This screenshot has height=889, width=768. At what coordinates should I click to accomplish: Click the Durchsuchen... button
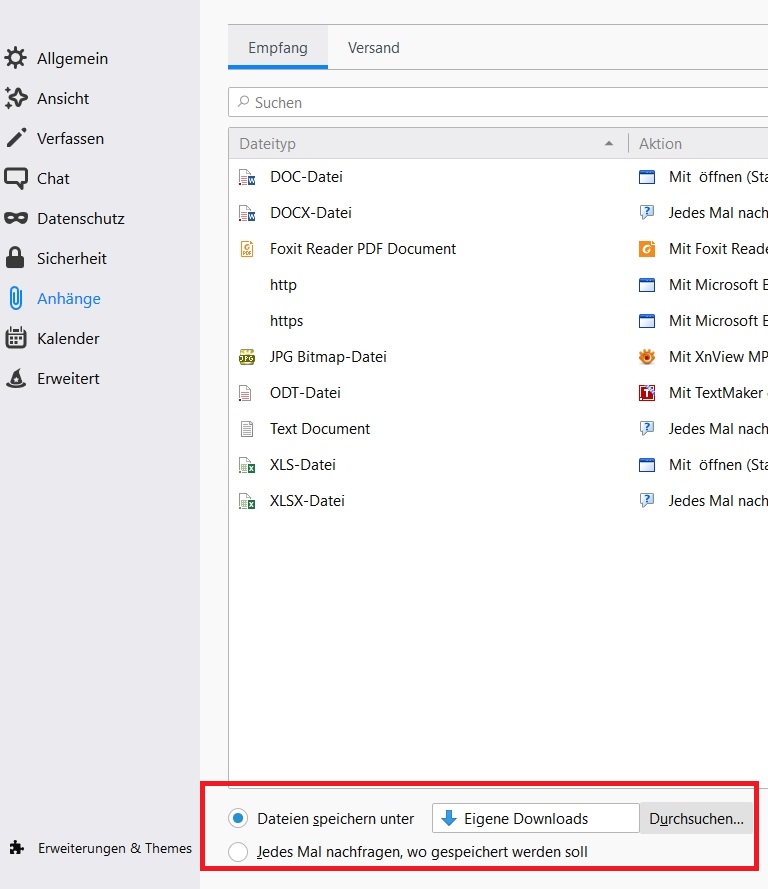[696, 818]
